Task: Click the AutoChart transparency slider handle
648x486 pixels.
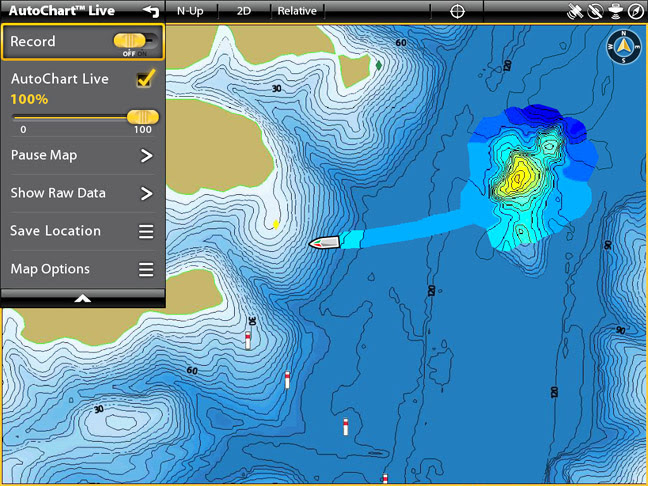Action: coord(143,117)
